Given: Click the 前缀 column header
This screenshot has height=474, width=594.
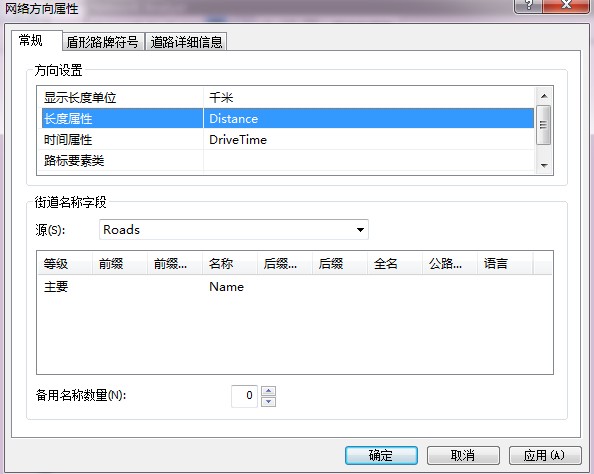Looking at the screenshot, I should [120, 263].
